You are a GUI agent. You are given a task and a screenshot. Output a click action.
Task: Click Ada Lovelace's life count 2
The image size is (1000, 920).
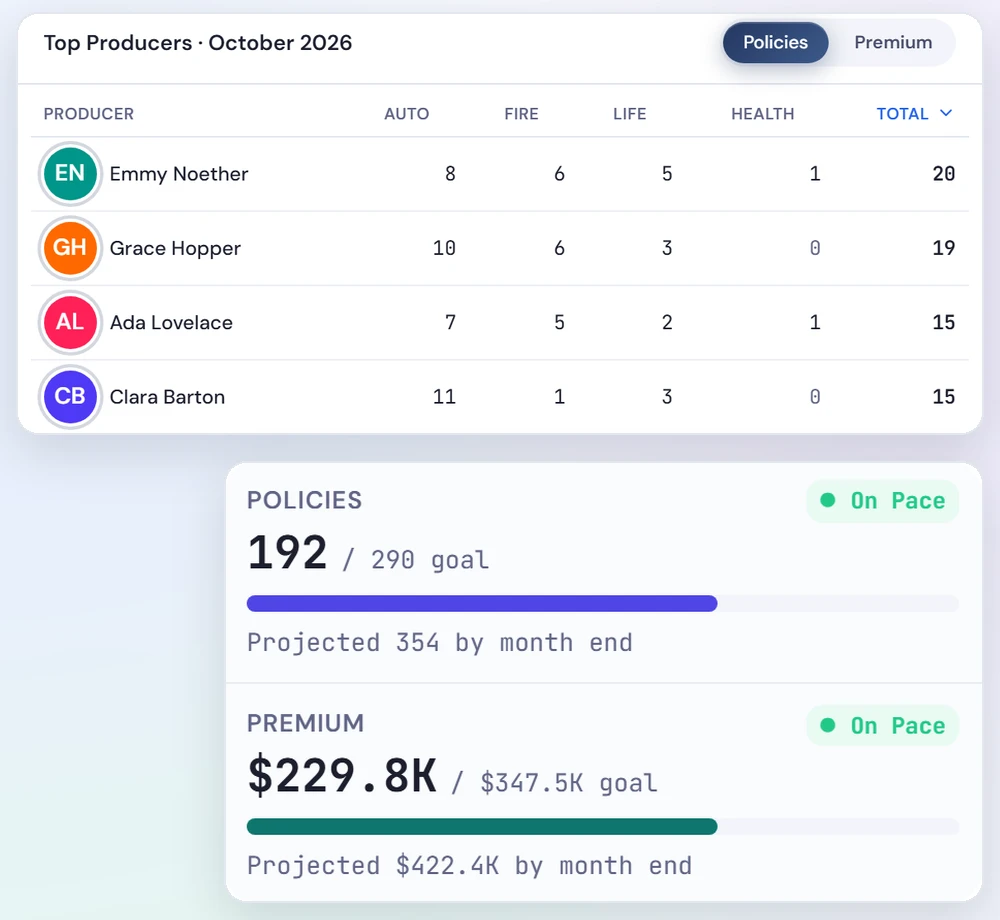tap(667, 323)
